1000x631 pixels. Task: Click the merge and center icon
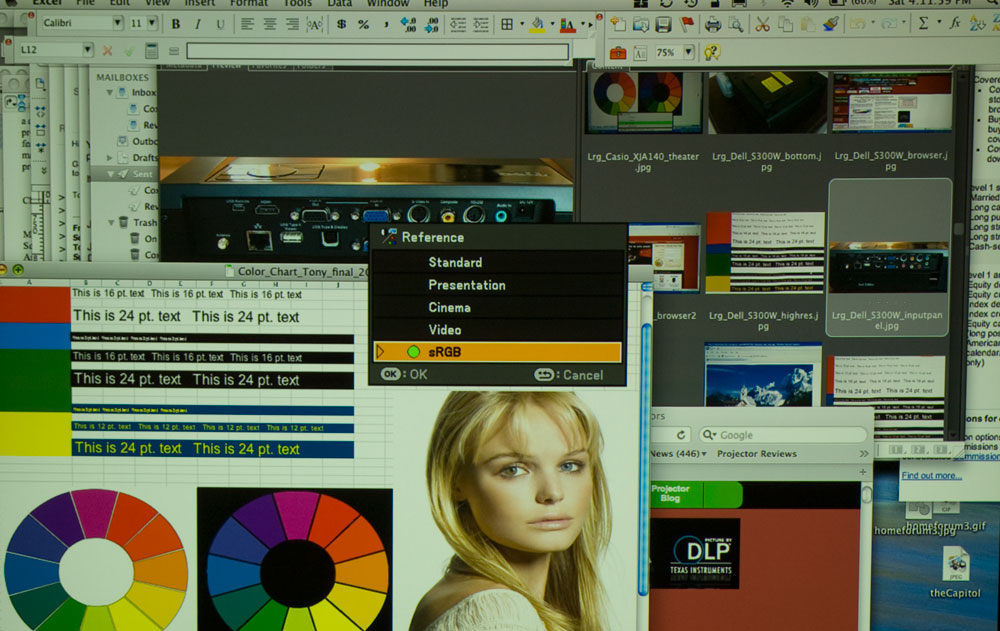tap(314, 25)
